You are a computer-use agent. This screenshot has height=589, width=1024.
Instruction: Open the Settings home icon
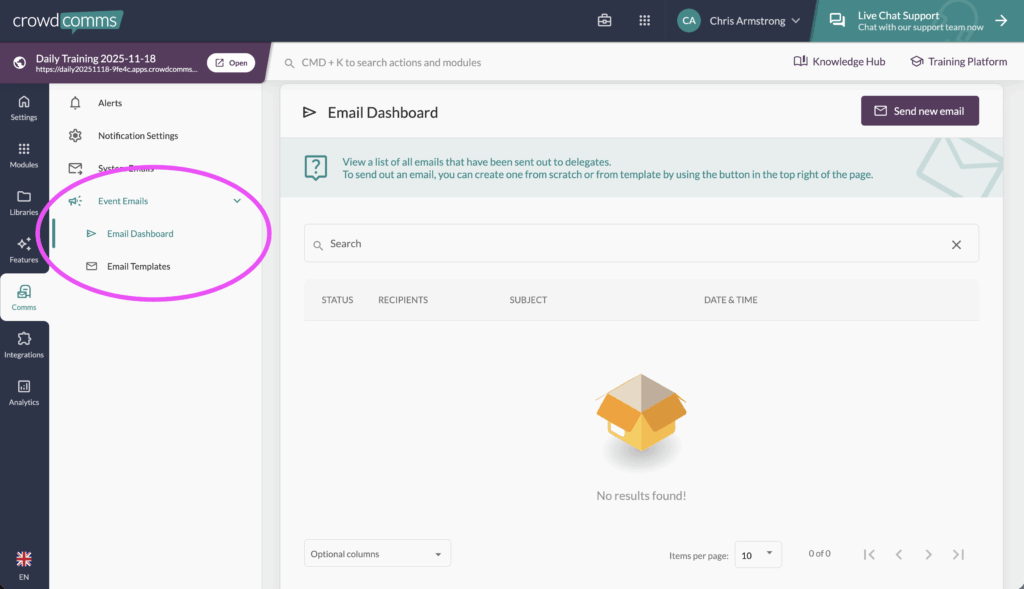click(24, 107)
